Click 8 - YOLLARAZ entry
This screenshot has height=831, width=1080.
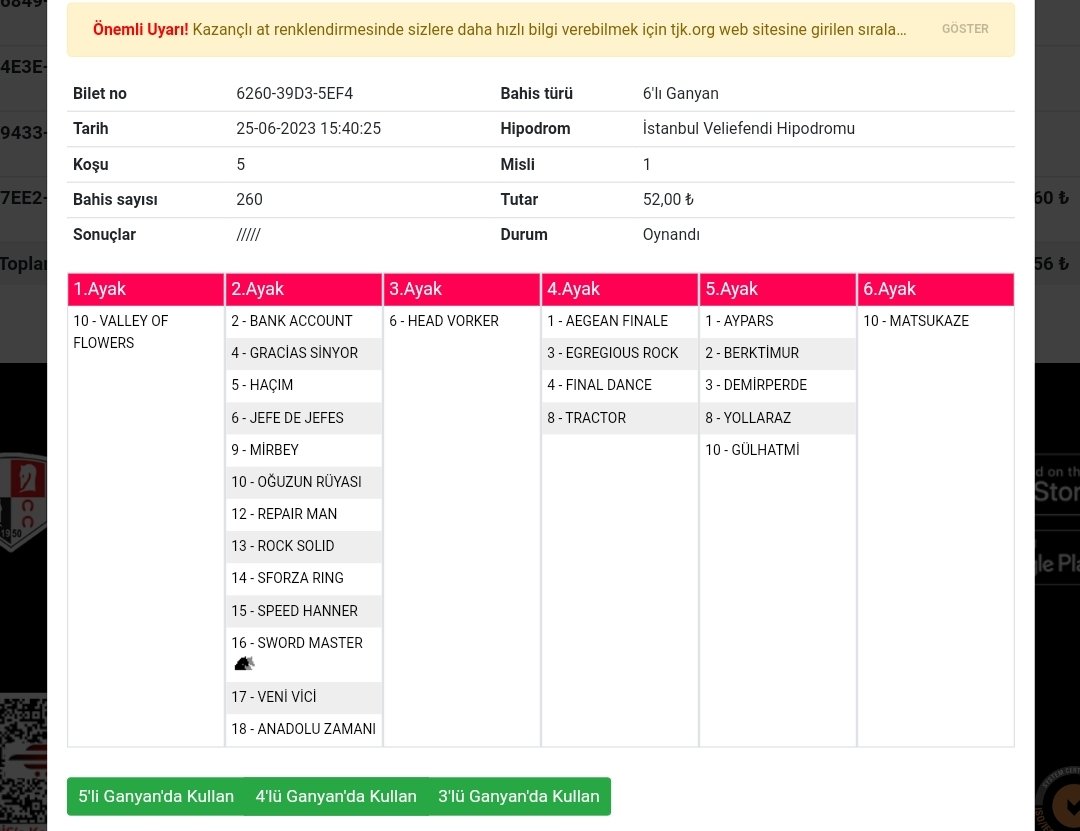click(748, 418)
